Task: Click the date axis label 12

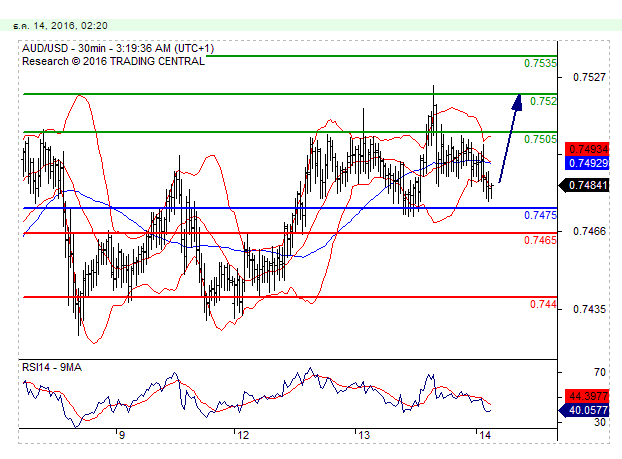Action: click(243, 435)
